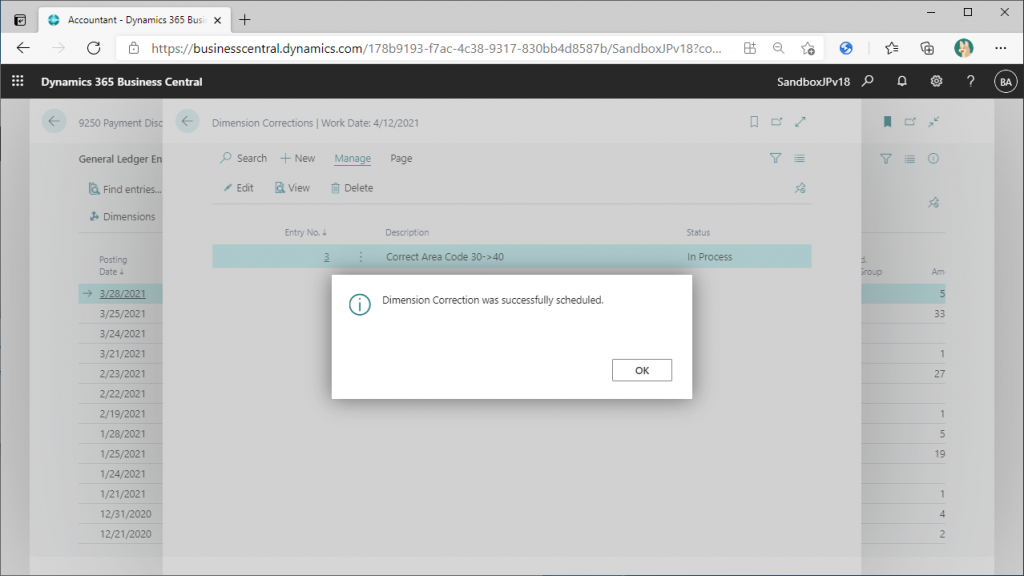Select 'Correct Area Code 30->40' description cell
Screen dimensions: 1024x576
coord(445,257)
